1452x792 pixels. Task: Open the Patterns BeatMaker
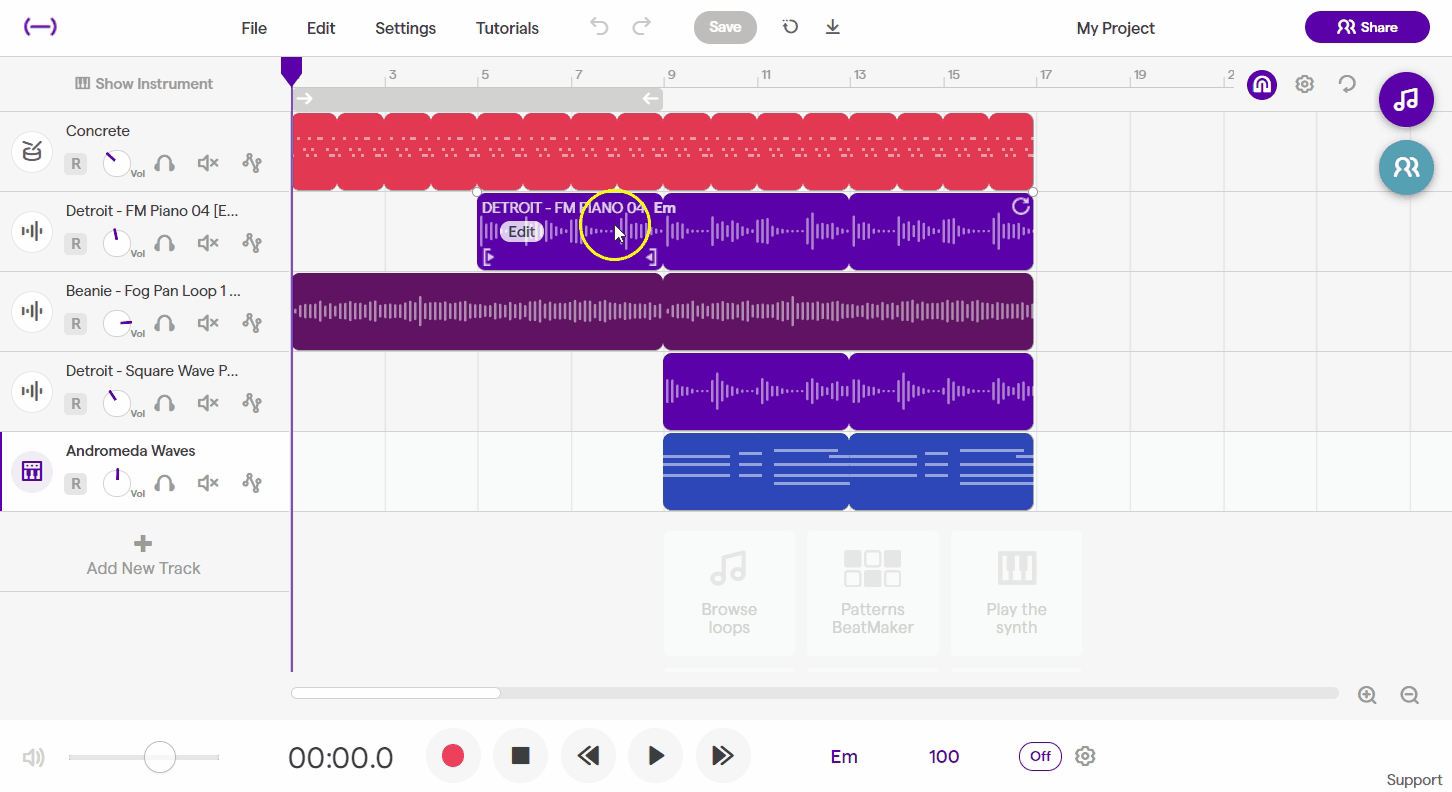872,593
